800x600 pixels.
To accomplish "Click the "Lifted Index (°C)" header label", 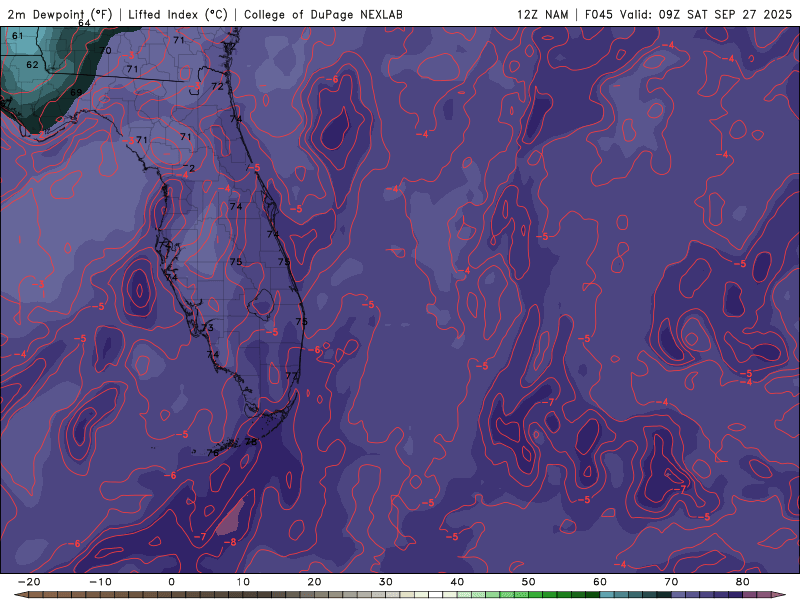I will [x=178, y=14].
